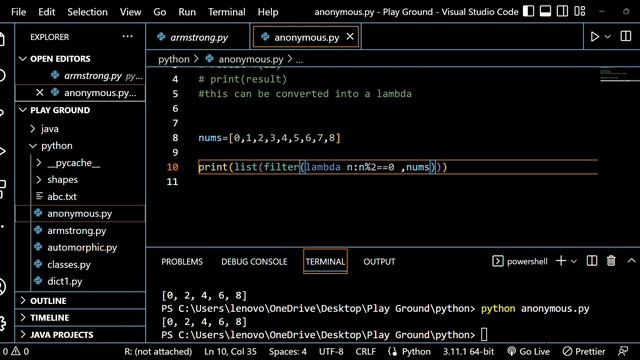Select the Terminal panel tab

coord(325,262)
